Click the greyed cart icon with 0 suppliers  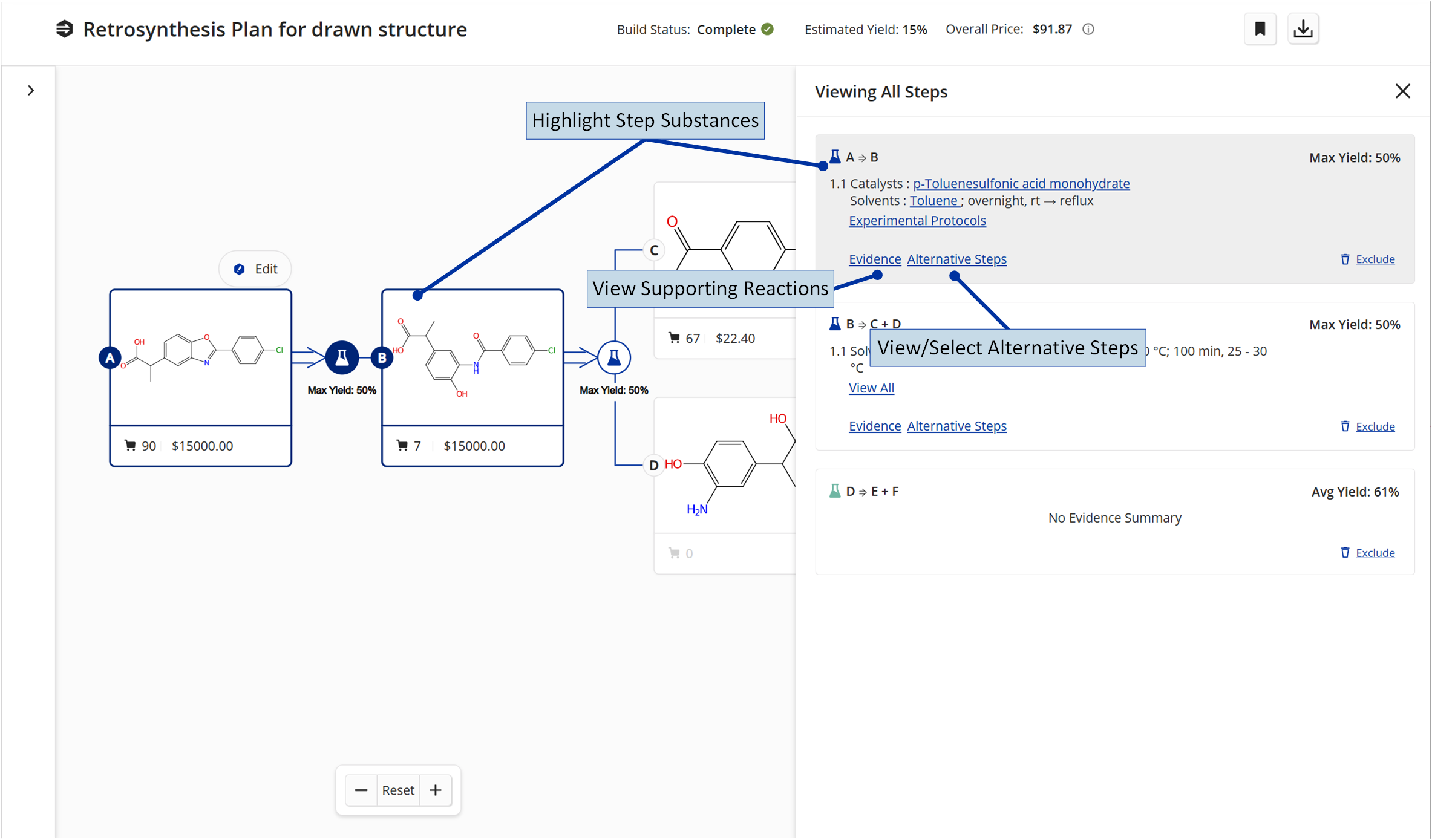click(x=674, y=553)
